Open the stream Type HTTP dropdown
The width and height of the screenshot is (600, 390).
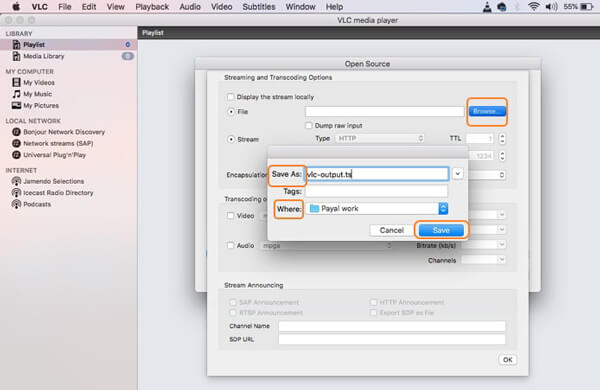pos(380,139)
